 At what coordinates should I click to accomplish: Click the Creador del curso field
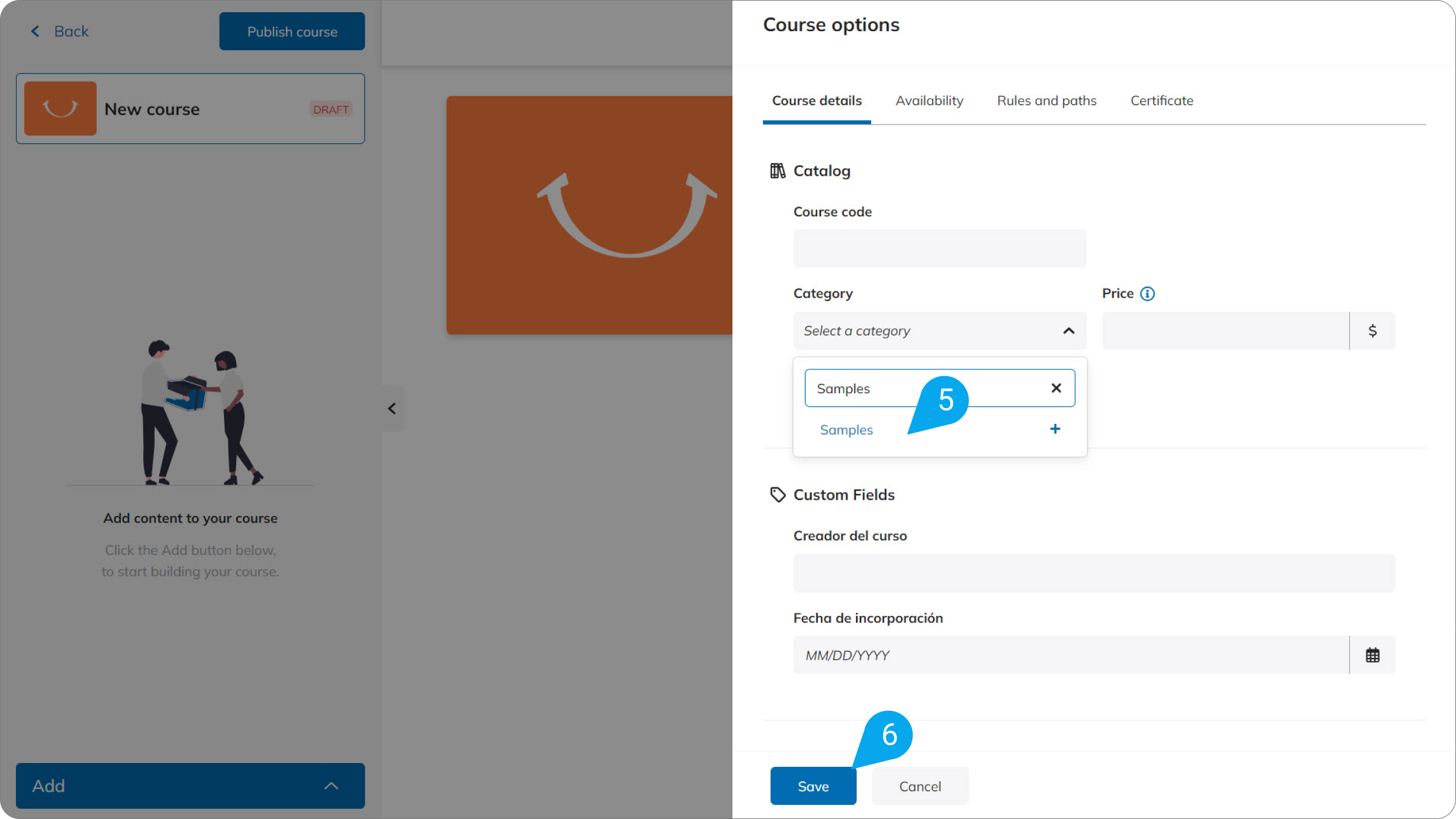point(1093,573)
